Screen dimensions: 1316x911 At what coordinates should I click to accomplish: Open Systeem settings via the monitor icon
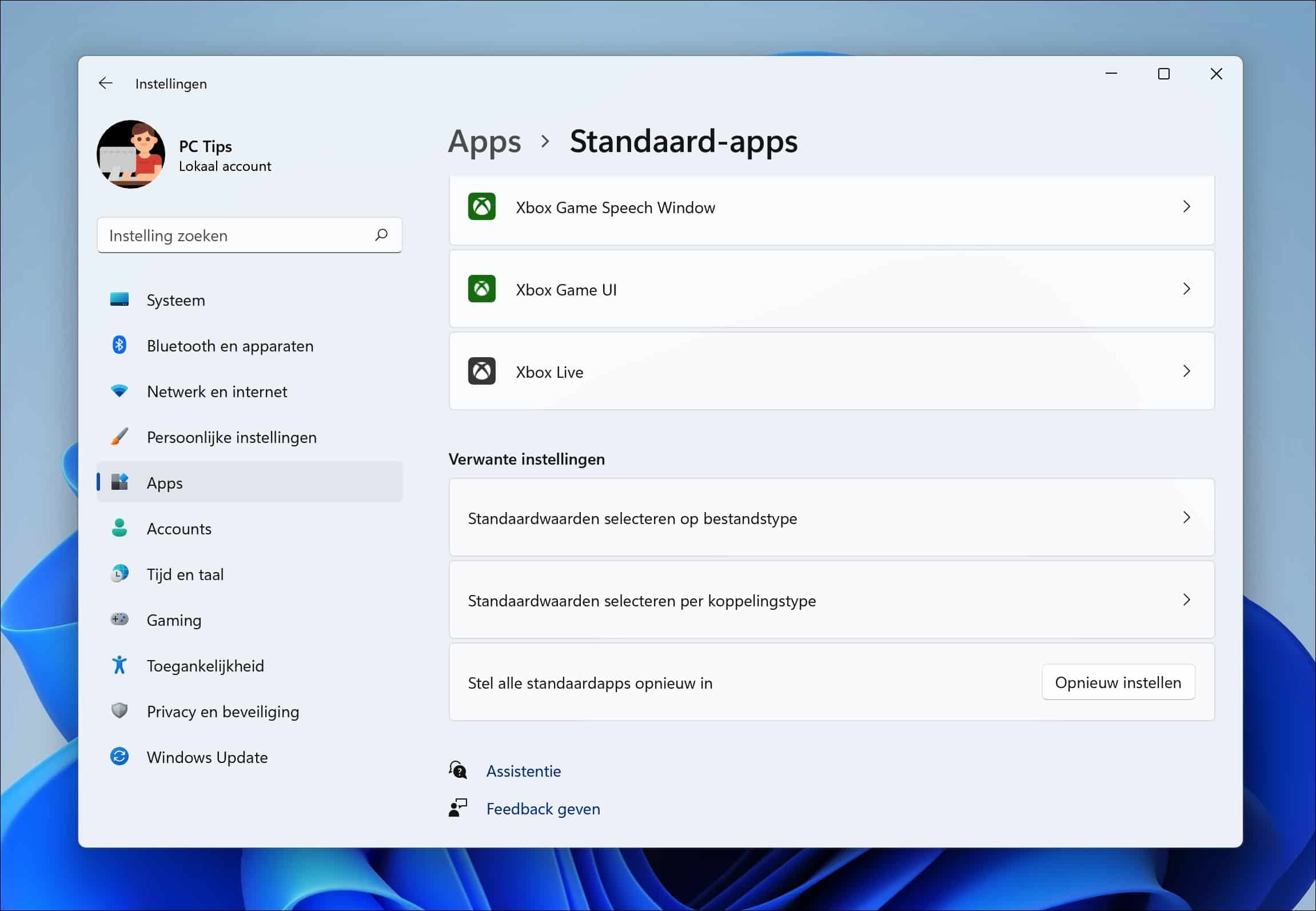point(120,299)
